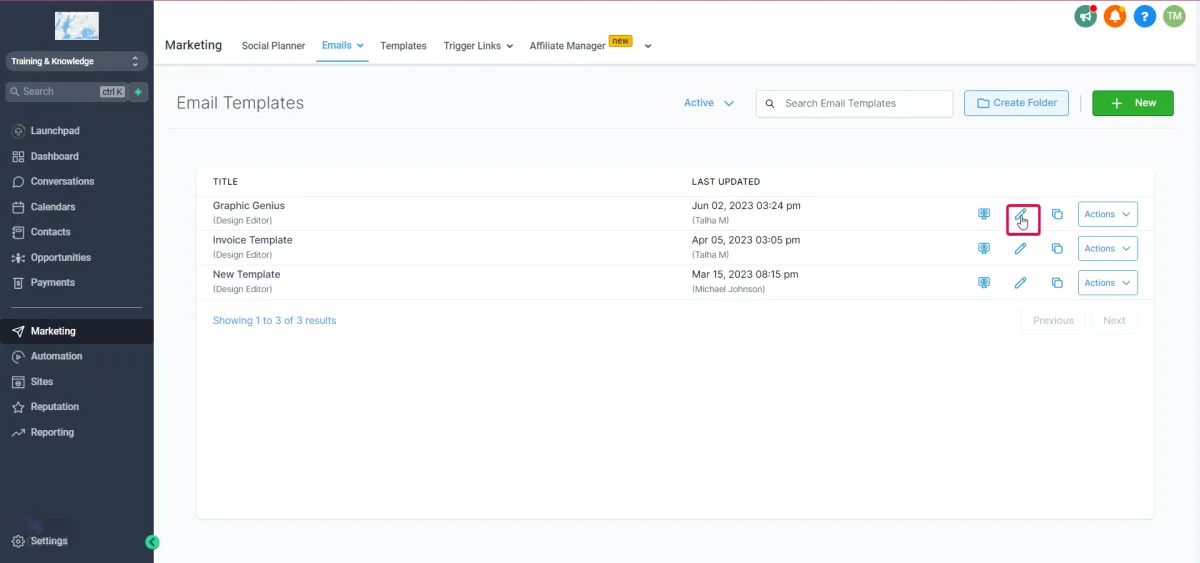This screenshot has width=1200, height=563.
Task: Click the edit pencil for Graphic Genius
Action: (x=1021, y=215)
